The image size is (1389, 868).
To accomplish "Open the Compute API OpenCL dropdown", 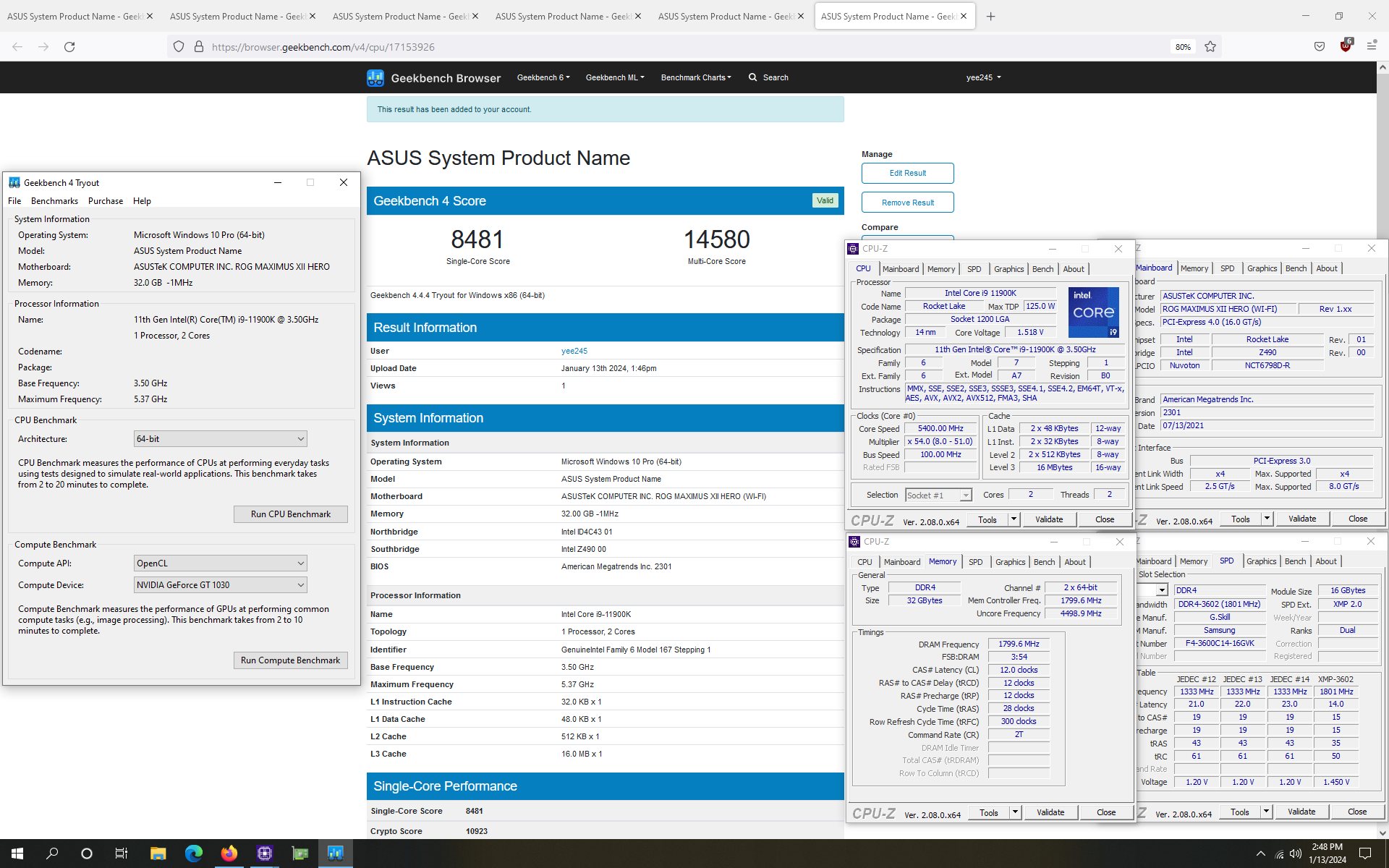I will [221, 563].
